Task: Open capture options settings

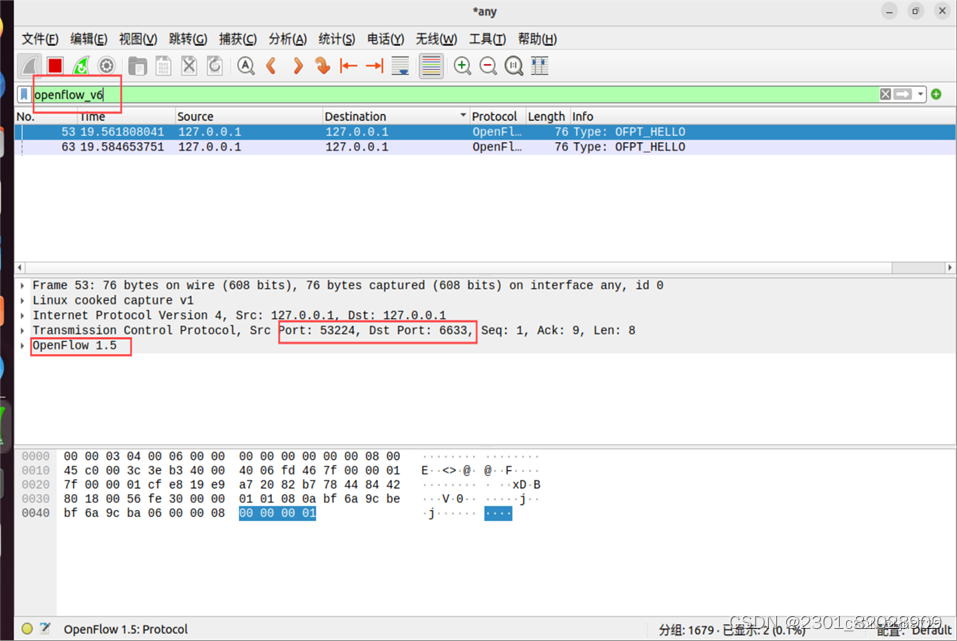Action: point(107,65)
